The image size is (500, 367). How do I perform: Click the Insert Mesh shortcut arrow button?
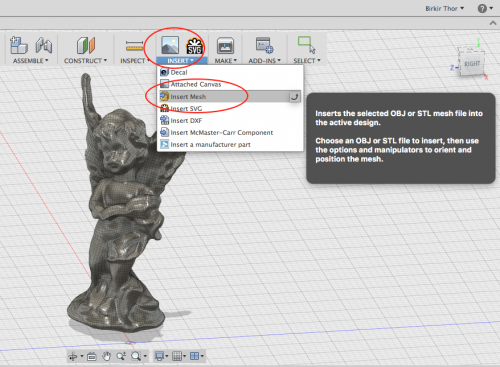[x=294, y=97]
